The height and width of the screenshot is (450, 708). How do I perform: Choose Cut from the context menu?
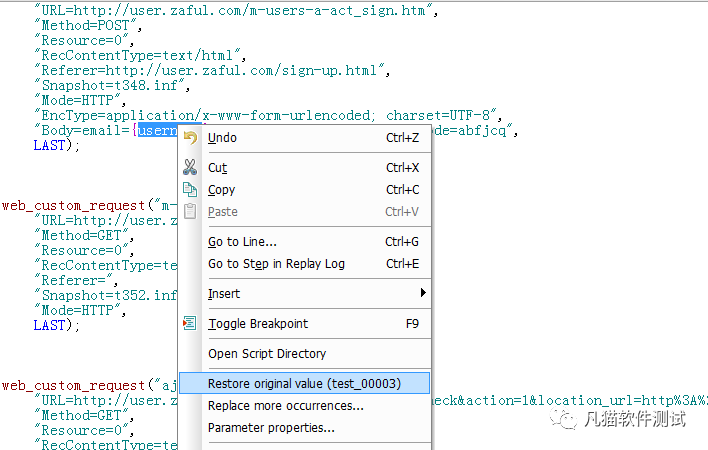point(305,167)
